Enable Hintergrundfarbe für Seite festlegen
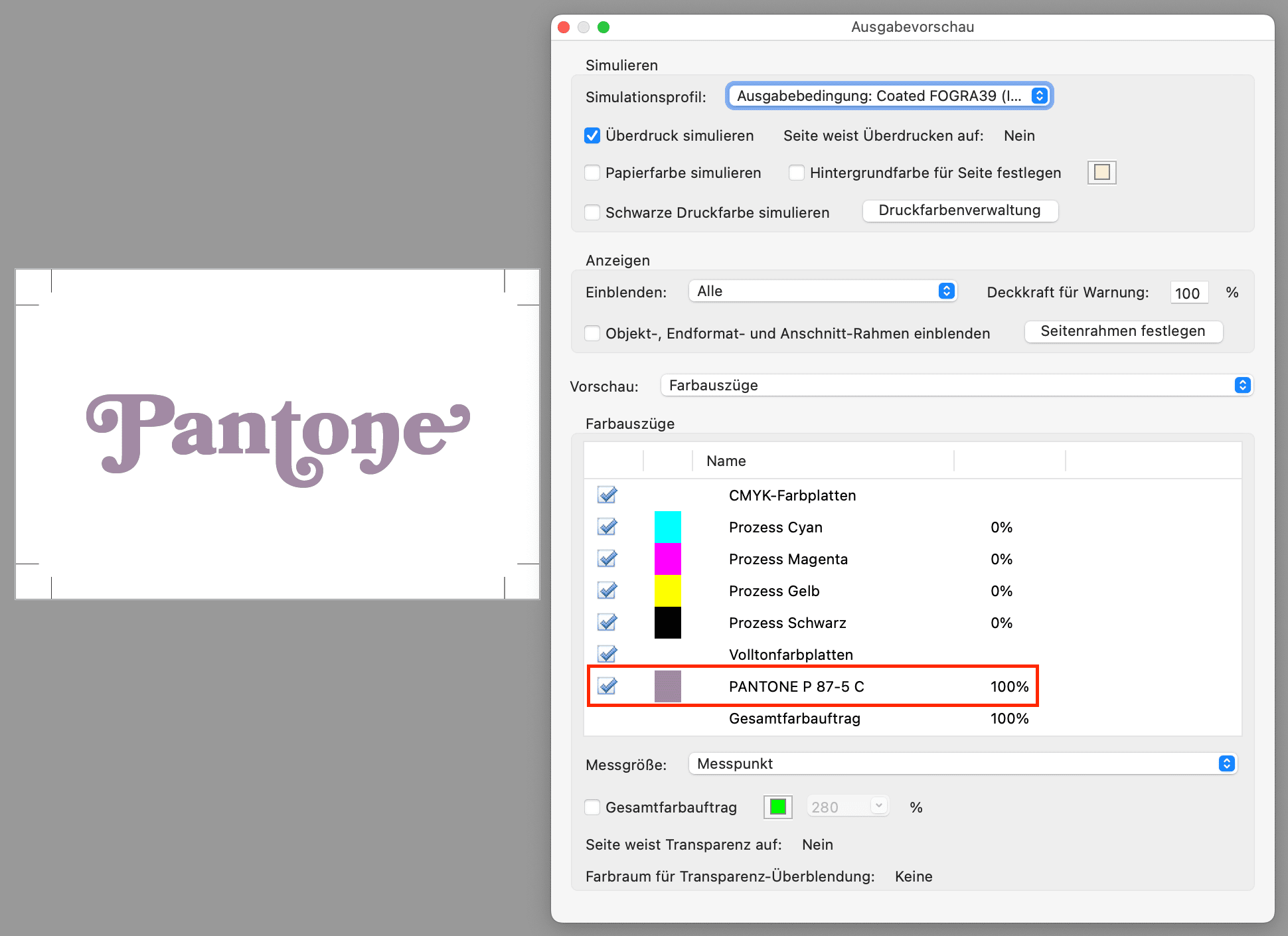The width and height of the screenshot is (1288, 936). coord(797,173)
